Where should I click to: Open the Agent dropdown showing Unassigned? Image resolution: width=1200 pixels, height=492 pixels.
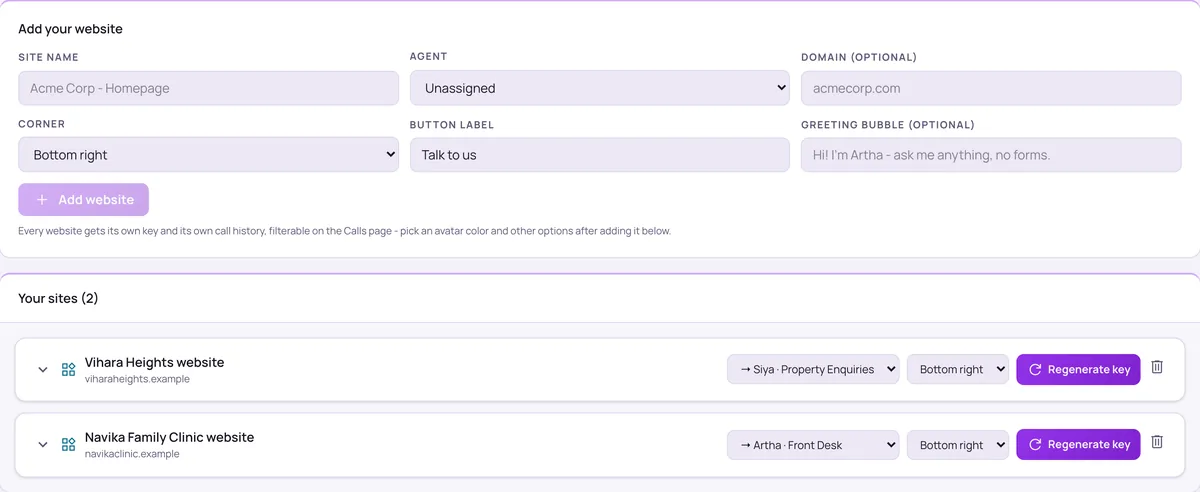click(x=600, y=88)
